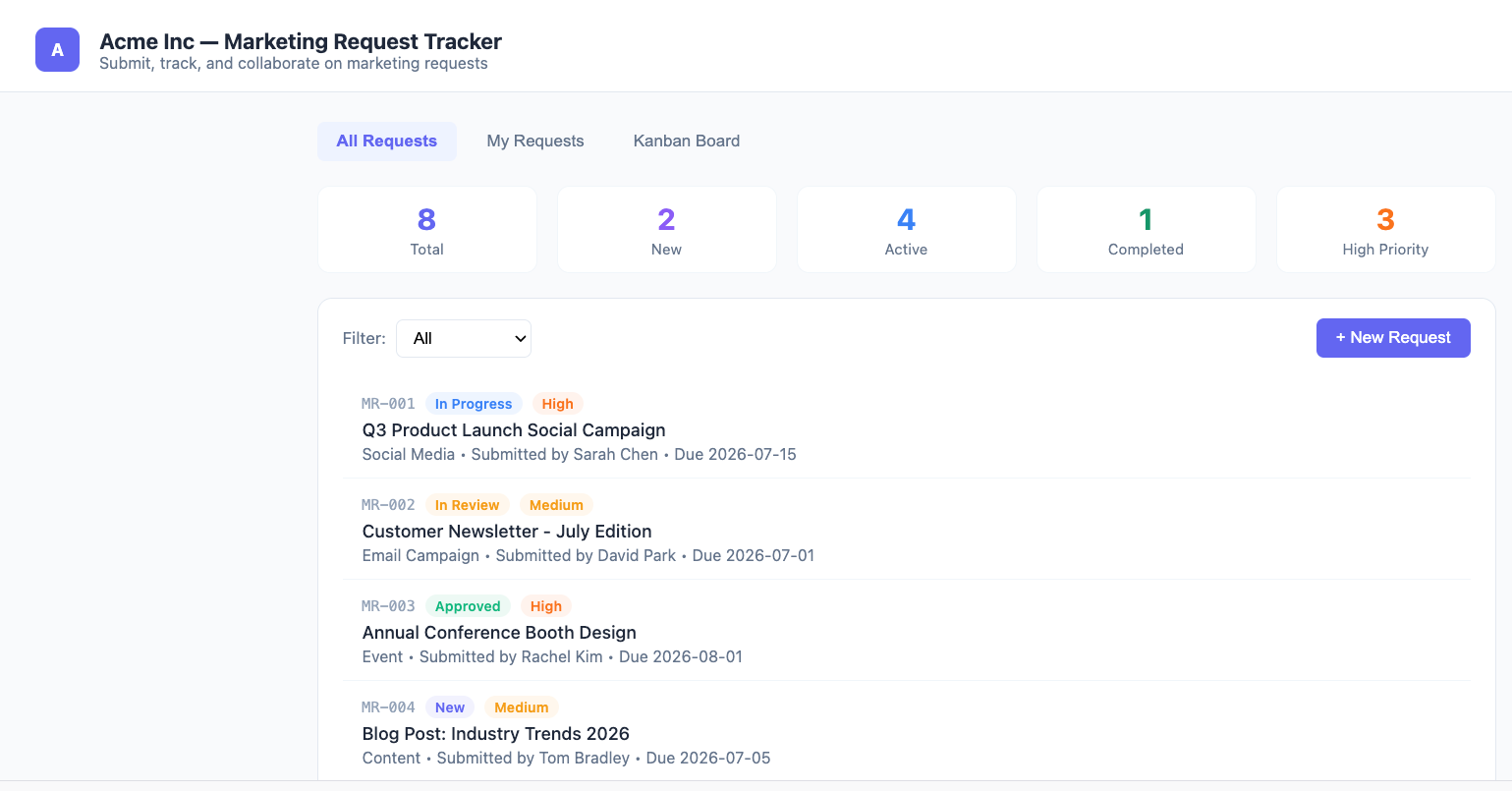The width and height of the screenshot is (1512, 791).
Task: Click the New status badge on MR-004
Action: coord(450,707)
